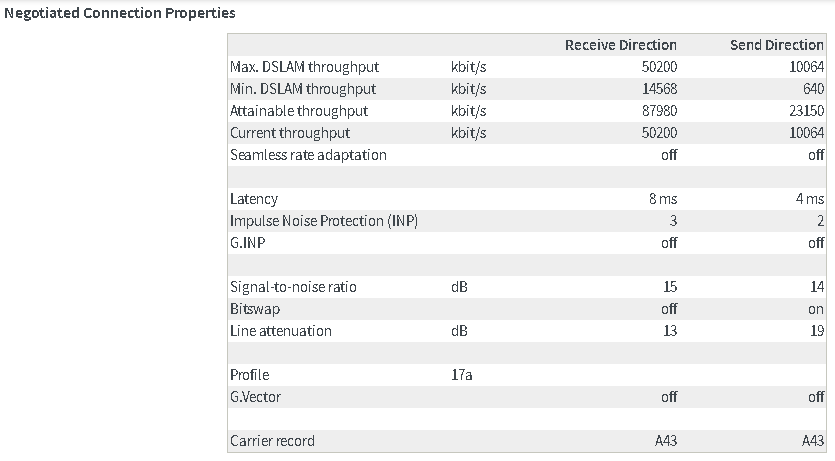Click the Bitswap row label
The height and width of the screenshot is (461, 835).
click(255, 309)
